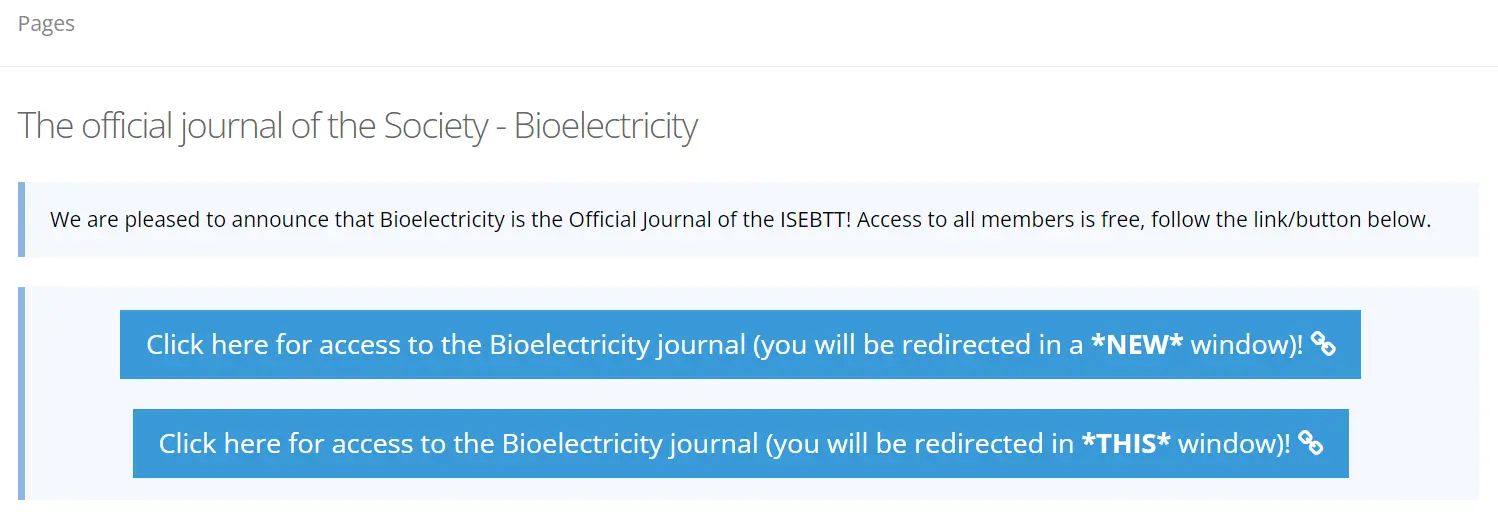This screenshot has width=1498, height=517.
Task: Click the bold *THIS* text in the second button
Action: (1126, 444)
